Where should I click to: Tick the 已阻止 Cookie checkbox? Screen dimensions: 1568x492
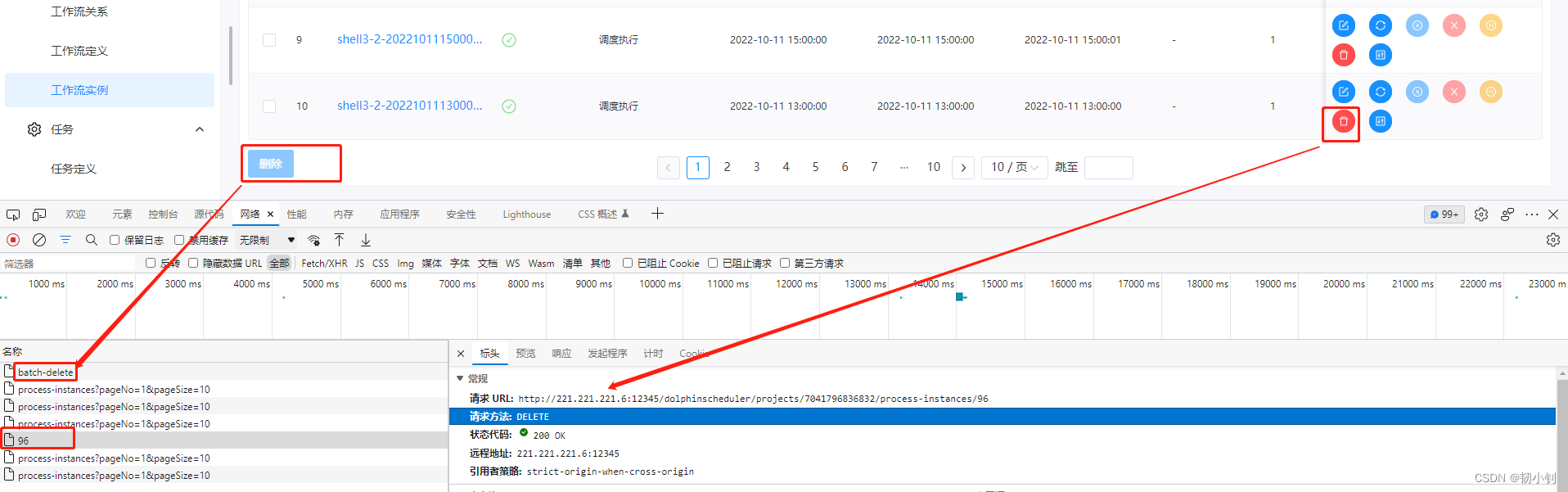628,263
